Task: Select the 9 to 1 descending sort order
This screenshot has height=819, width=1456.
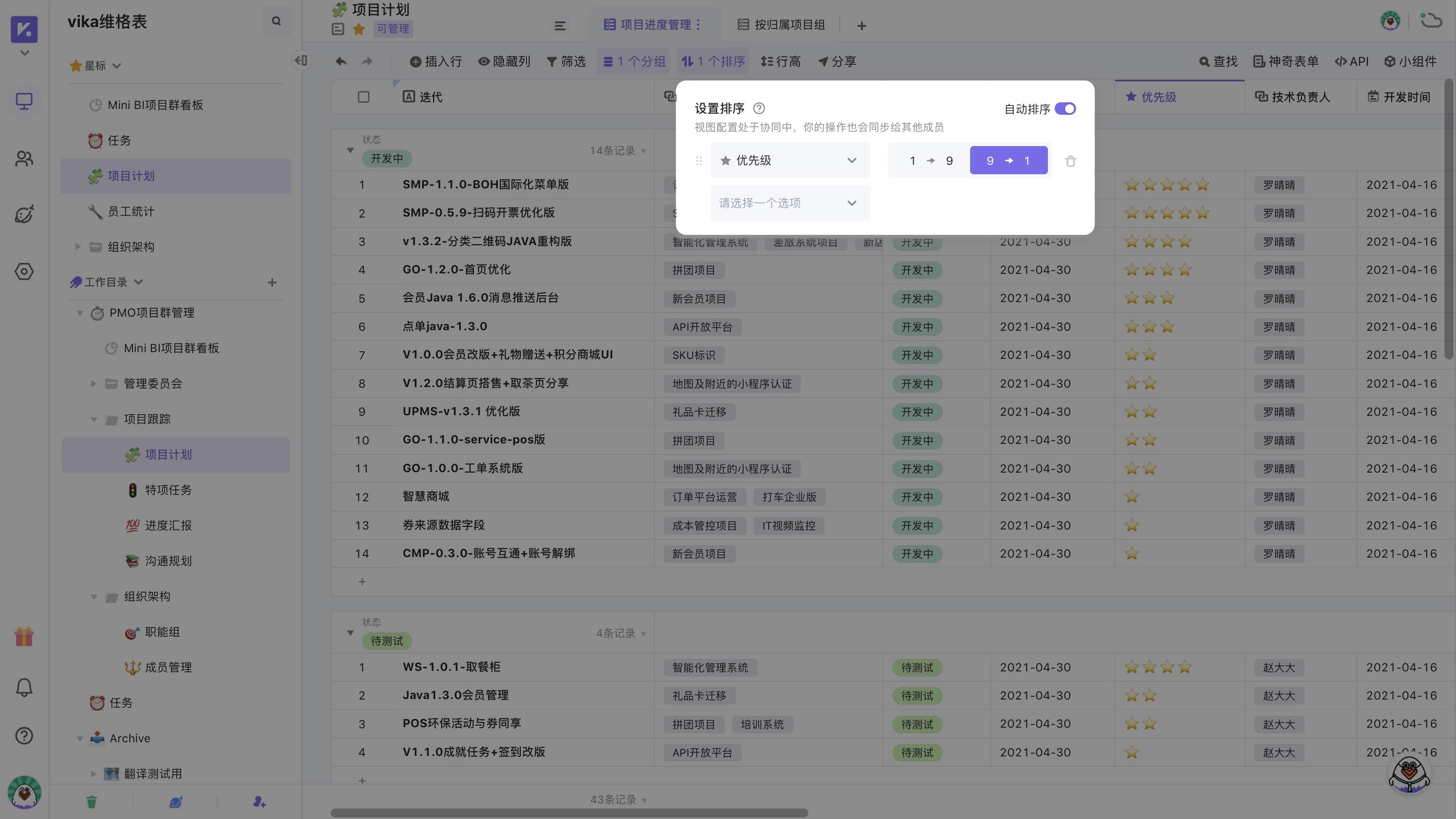Action: pos(1009,160)
